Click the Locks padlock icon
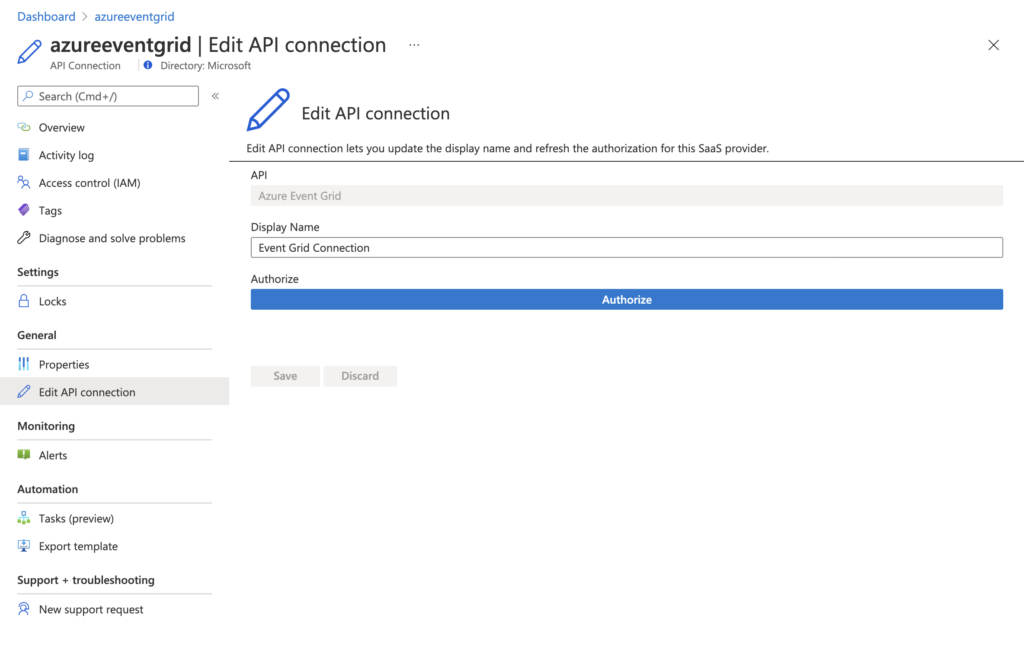The height and width of the screenshot is (654, 1024). click(x=24, y=301)
